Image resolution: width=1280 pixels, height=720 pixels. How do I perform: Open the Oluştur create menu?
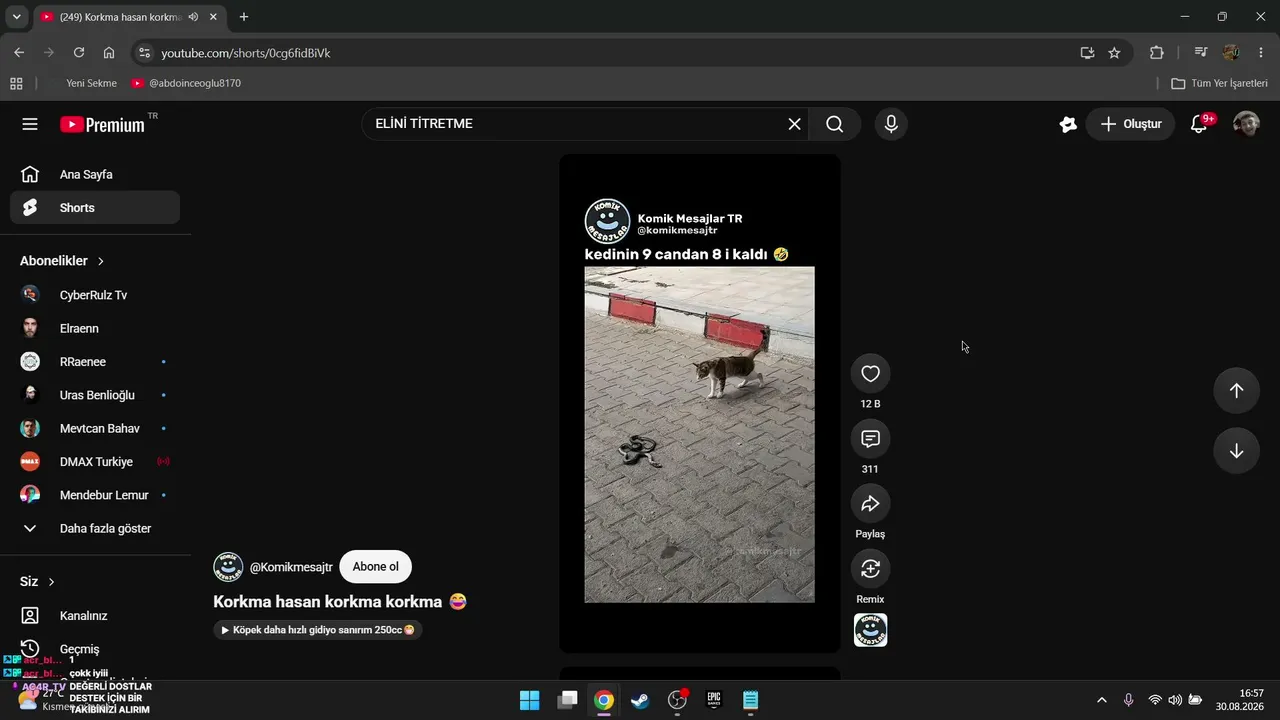tap(1130, 124)
